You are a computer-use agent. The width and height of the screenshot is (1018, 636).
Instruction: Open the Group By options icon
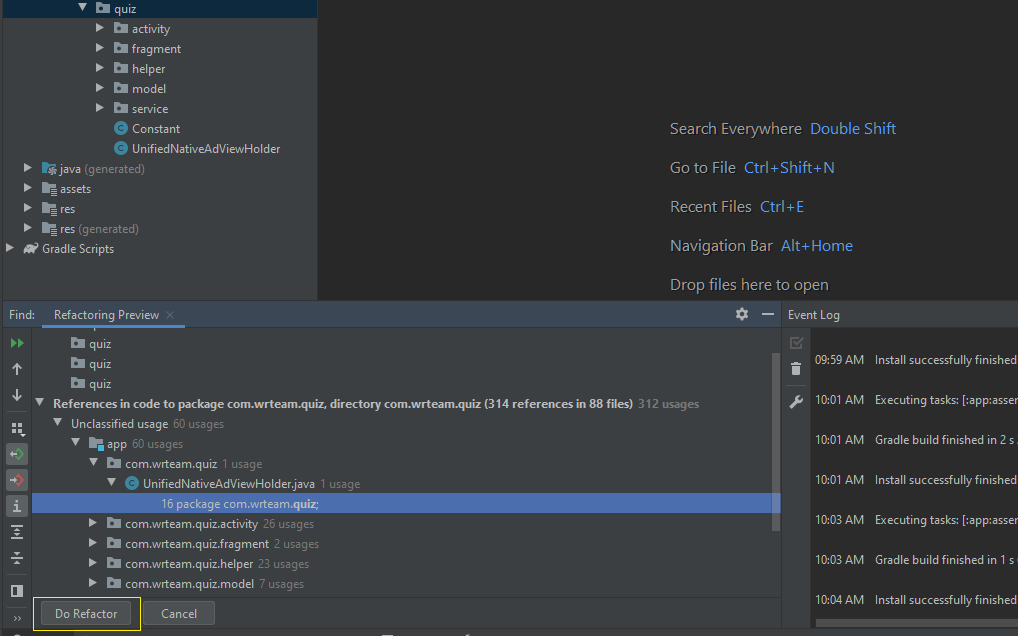[17, 429]
